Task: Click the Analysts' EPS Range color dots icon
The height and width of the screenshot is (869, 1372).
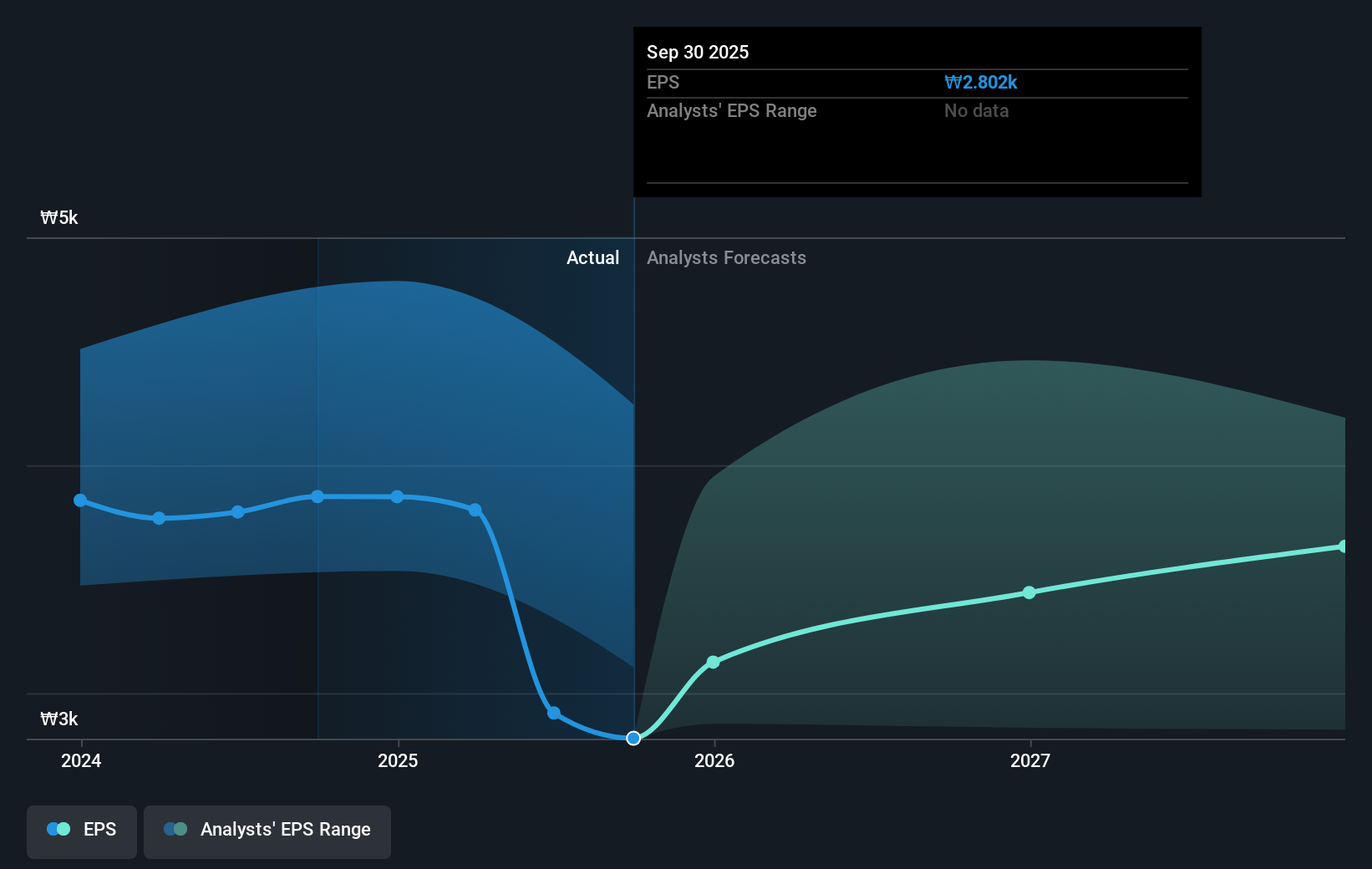Action: pyautogui.click(x=175, y=829)
